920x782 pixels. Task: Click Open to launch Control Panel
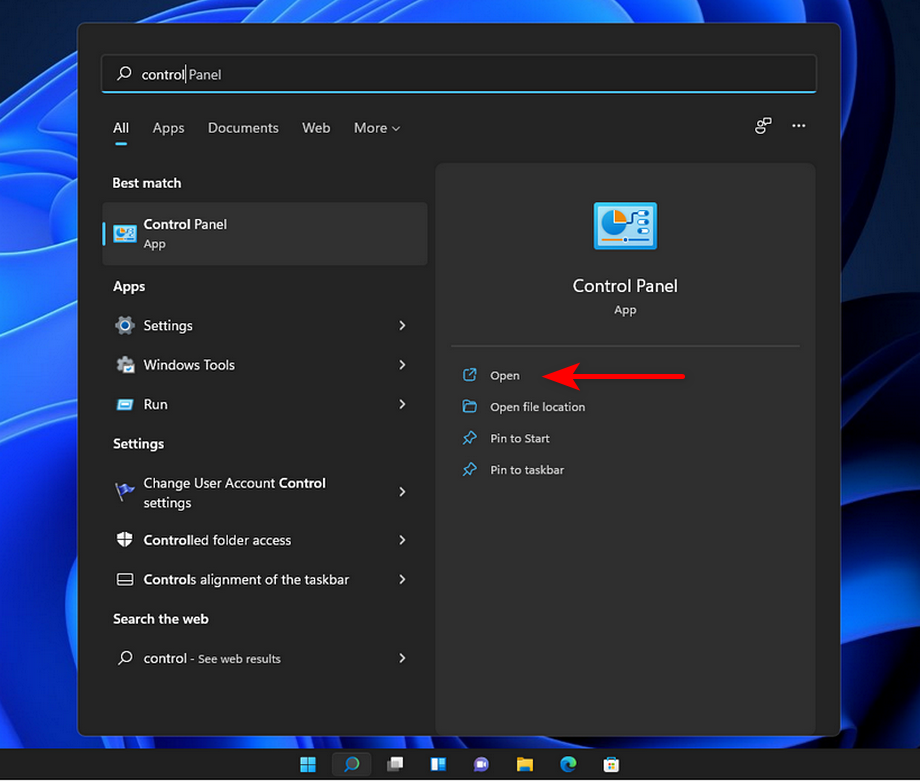(x=504, y=375)
